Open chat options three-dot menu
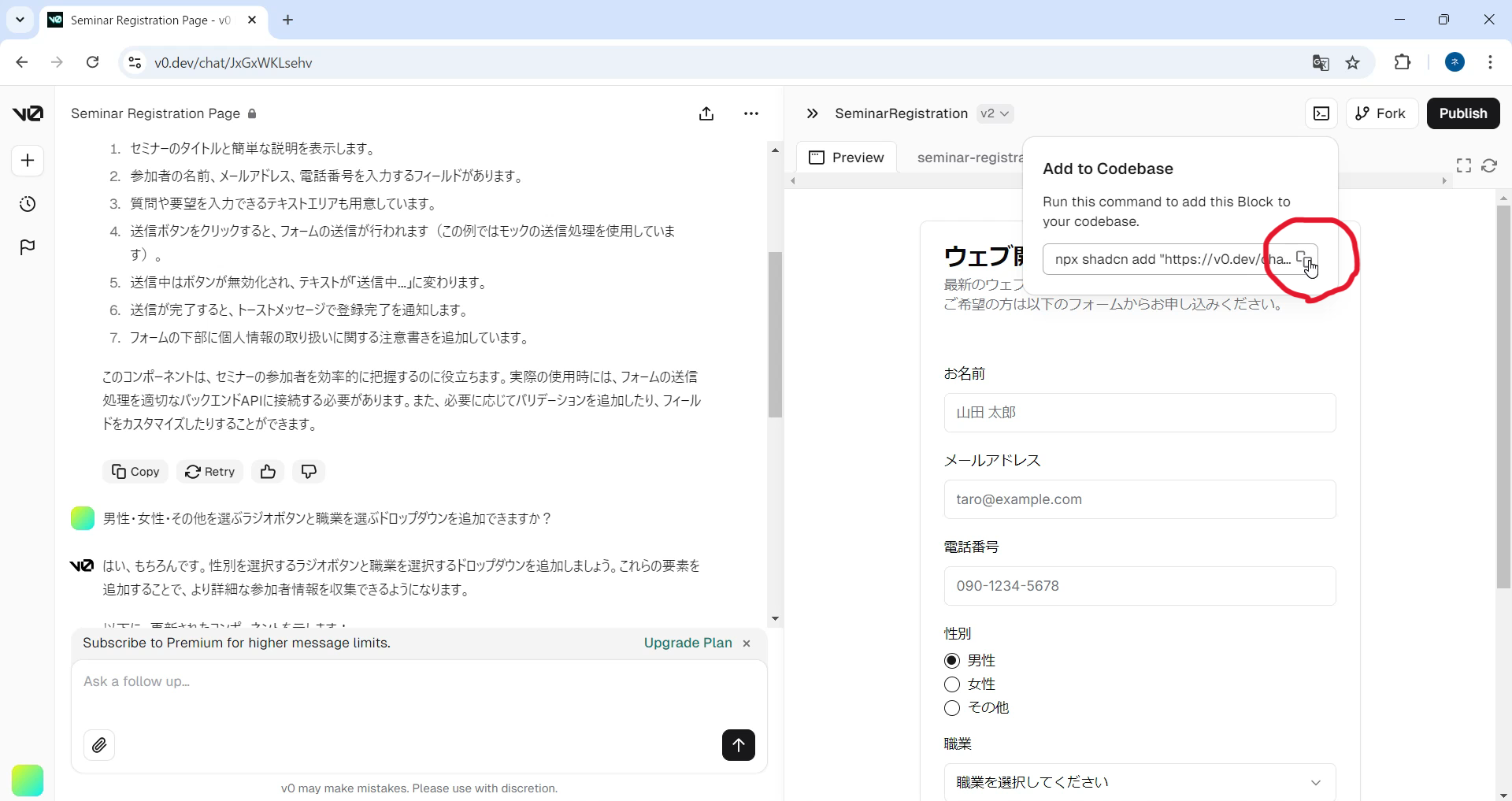The height and width of the screenshot is (801, 1512). click(x=751, y=113)
